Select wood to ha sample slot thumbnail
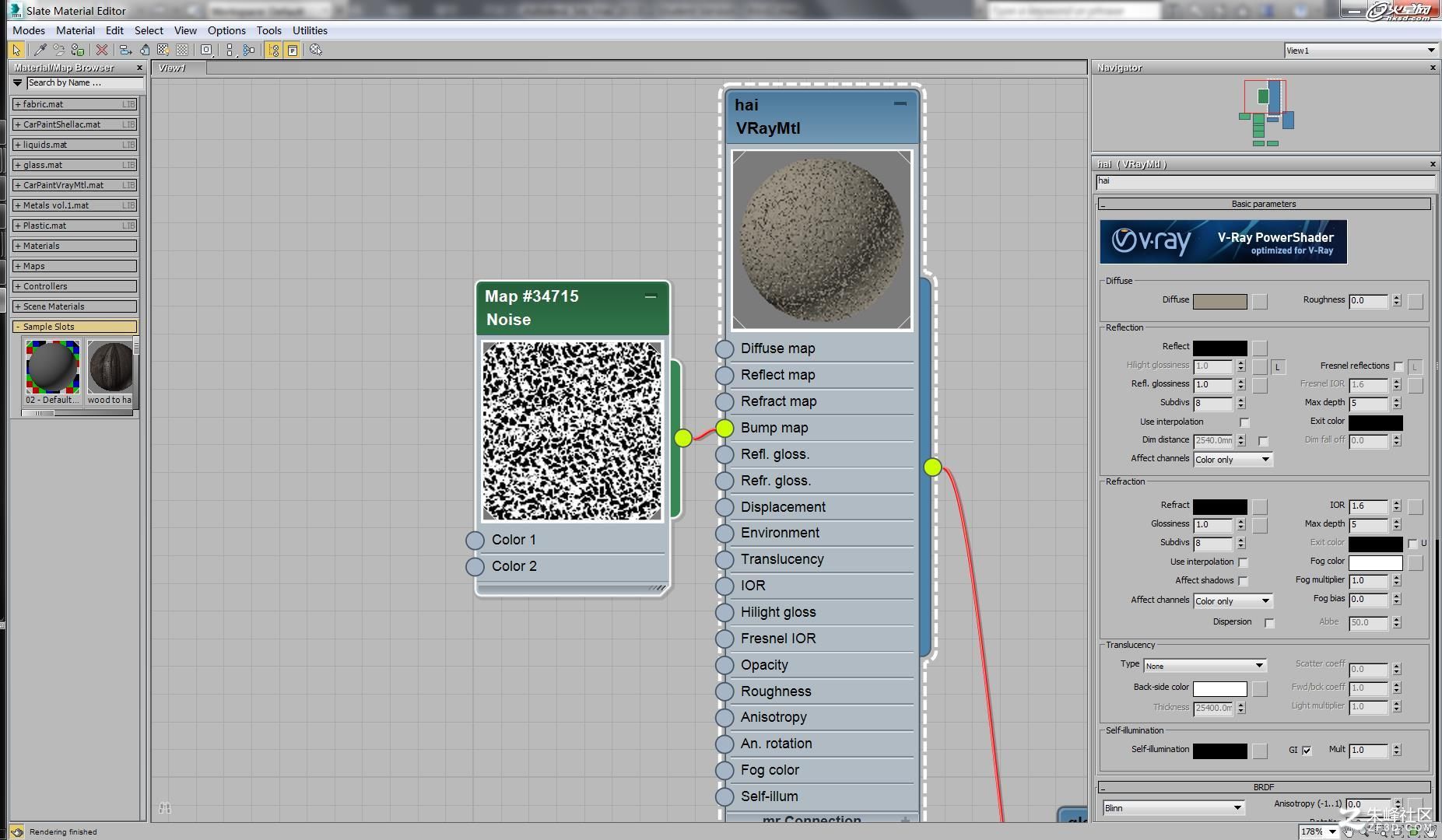The image size is (1442, 840). pos(111,367)
